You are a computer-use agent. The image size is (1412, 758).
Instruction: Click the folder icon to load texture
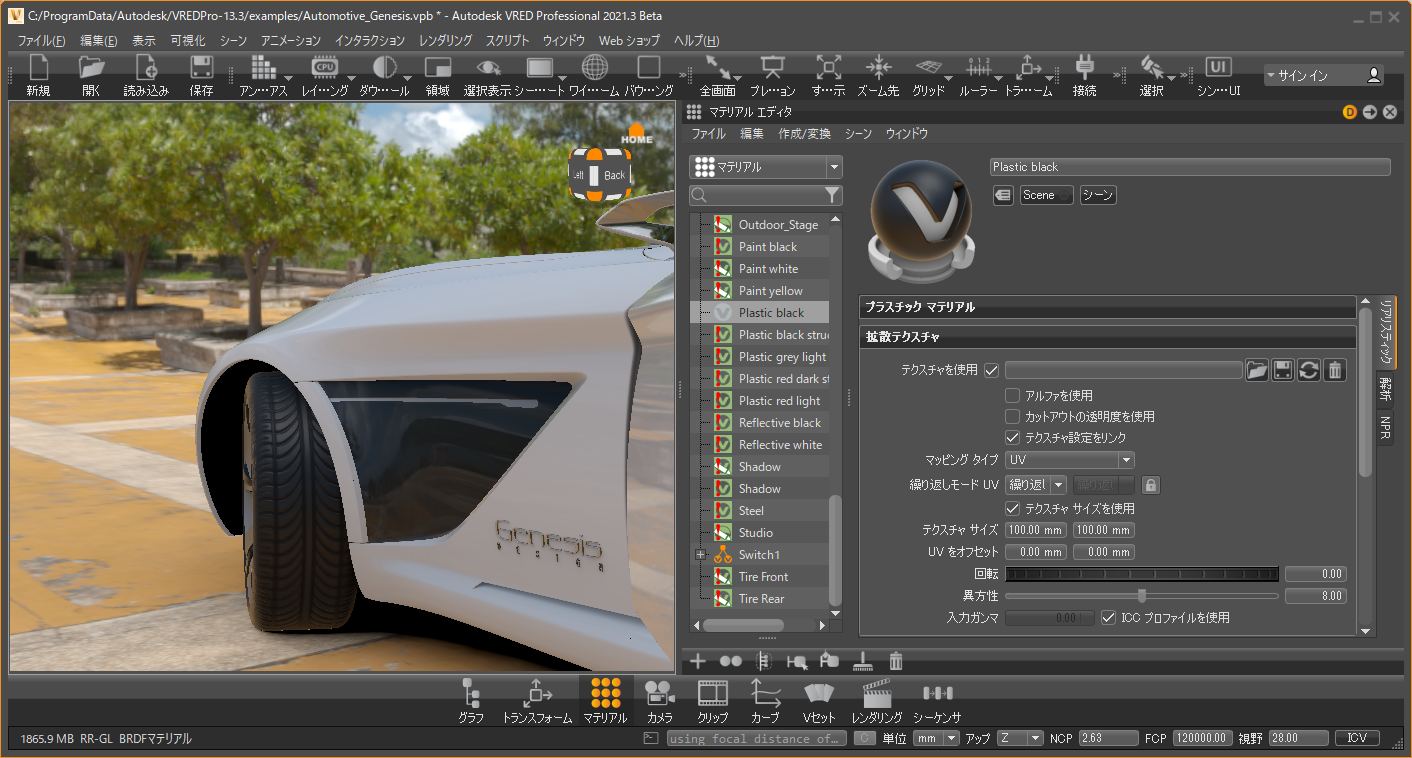[x=1257, y=371]
